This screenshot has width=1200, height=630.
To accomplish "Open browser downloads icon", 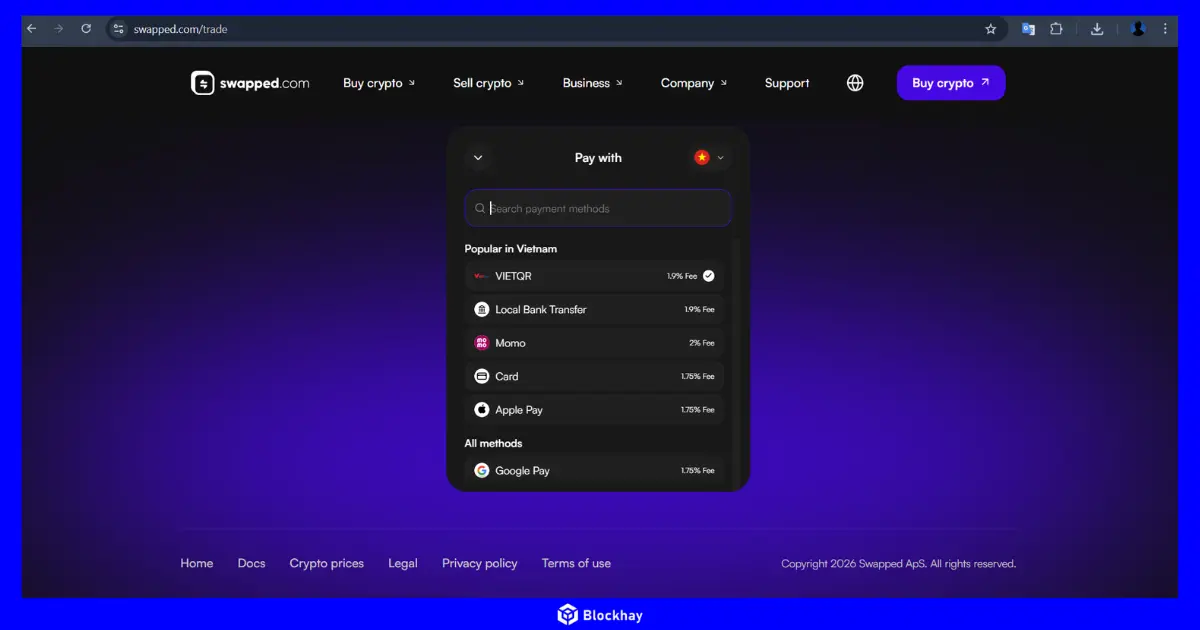I will point(1097,29).
